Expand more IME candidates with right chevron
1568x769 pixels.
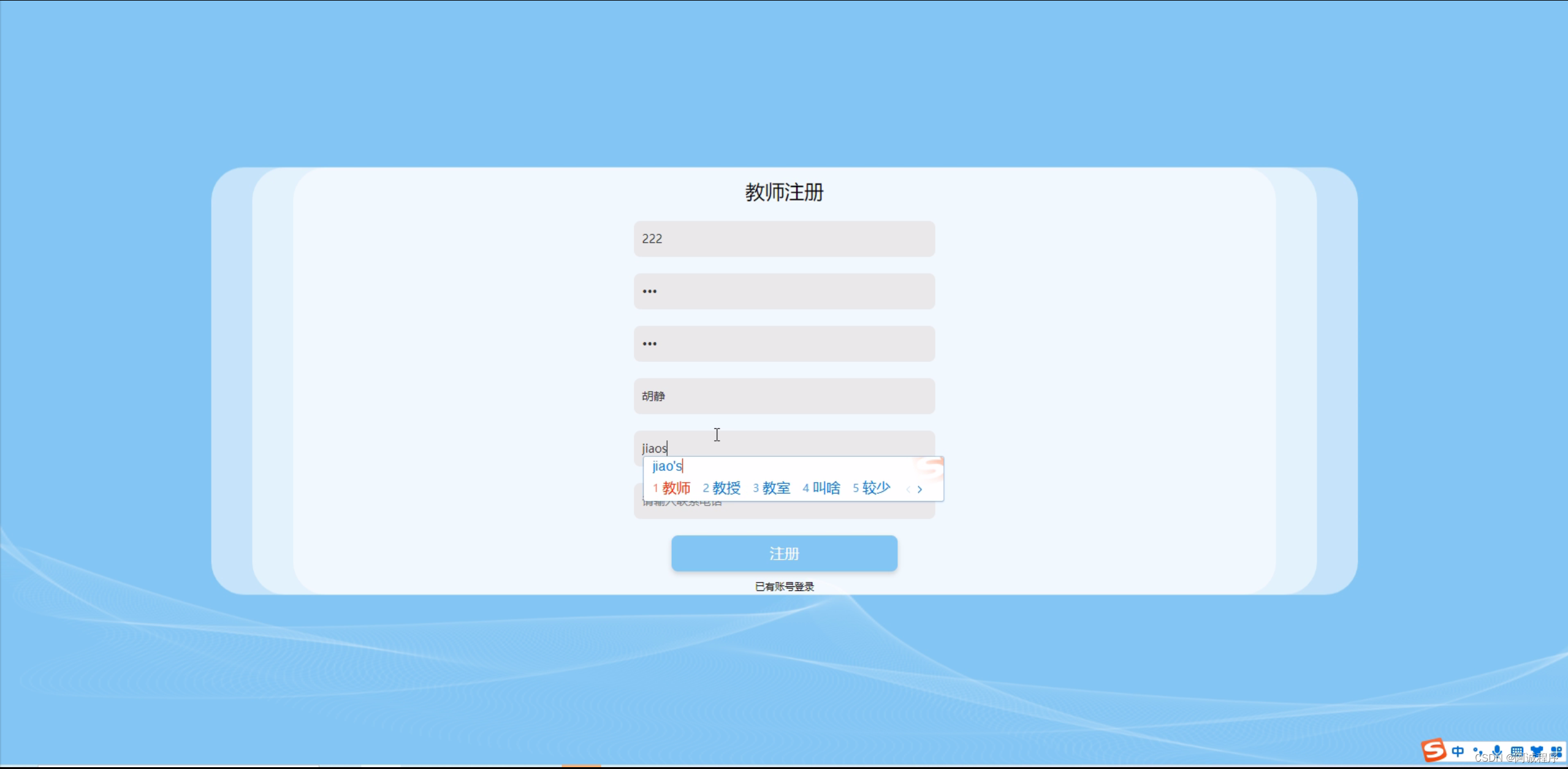click(920, 489)
